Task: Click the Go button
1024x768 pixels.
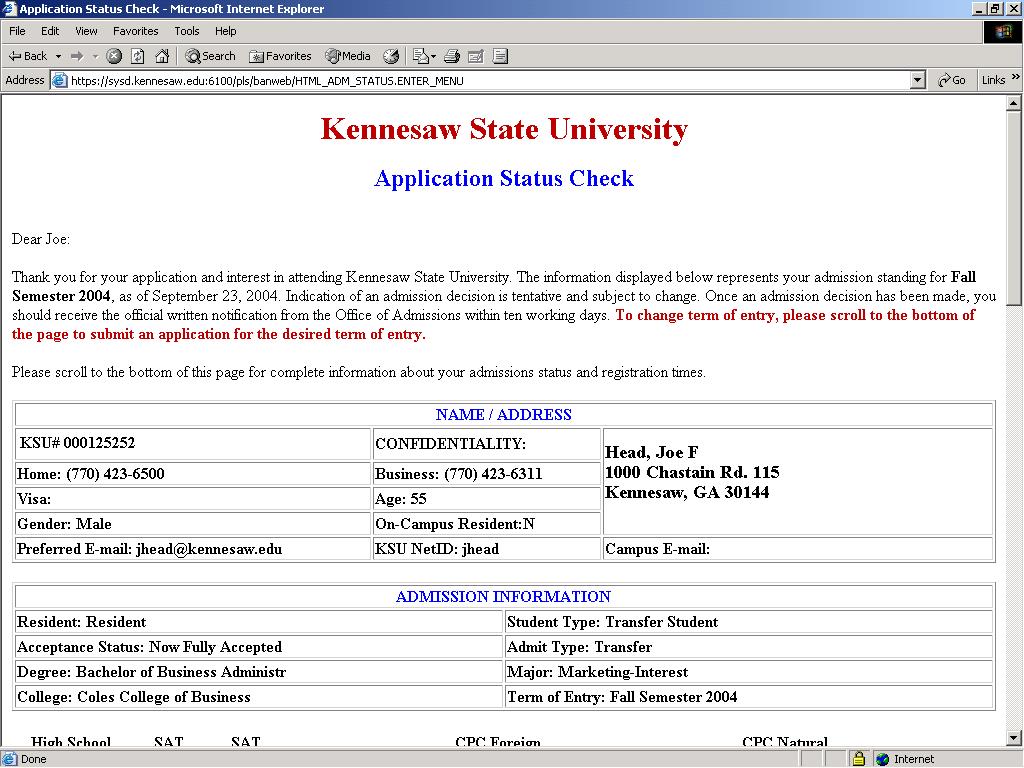Action: 952,80
